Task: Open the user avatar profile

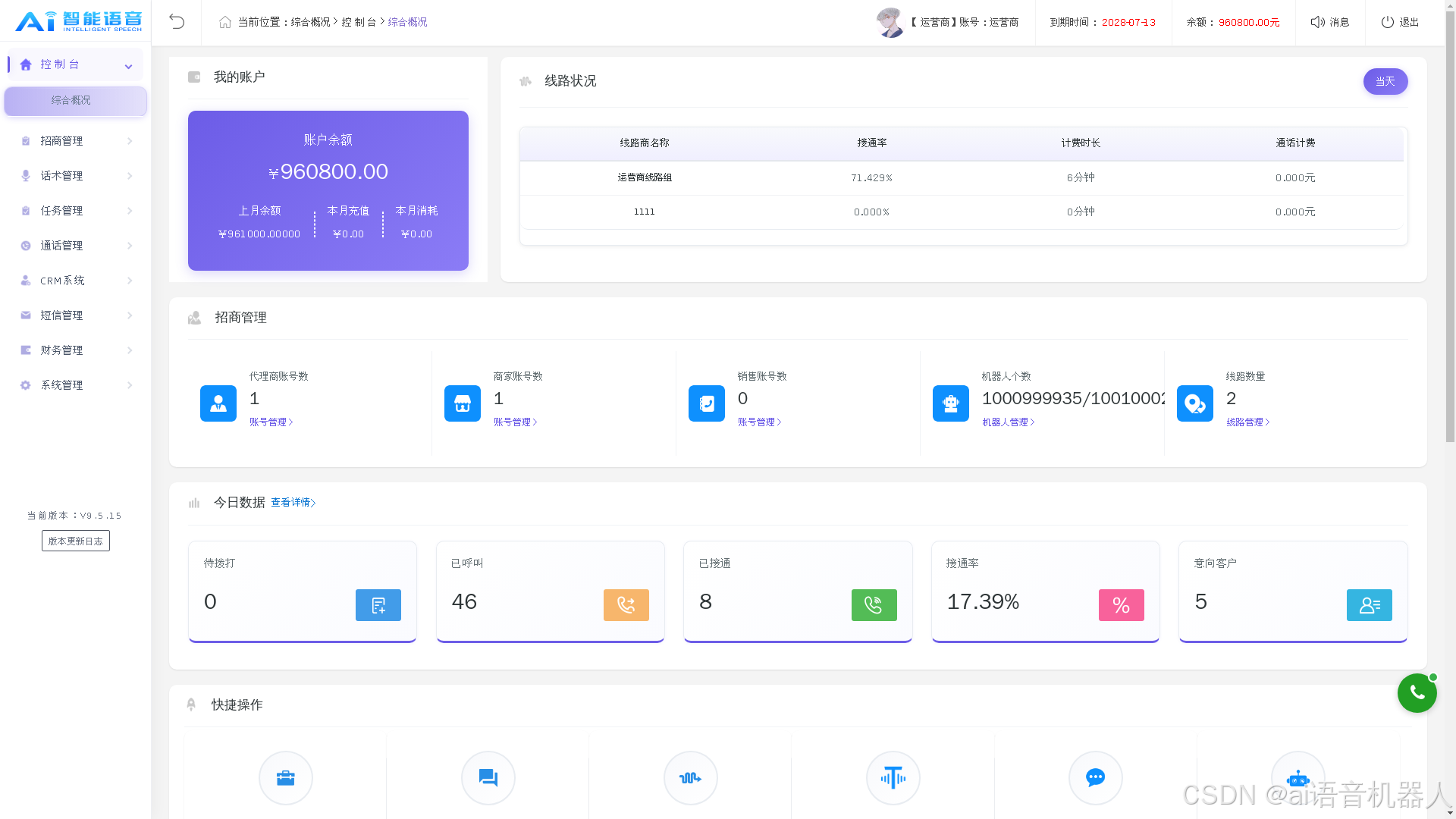Action: [890, 22]
